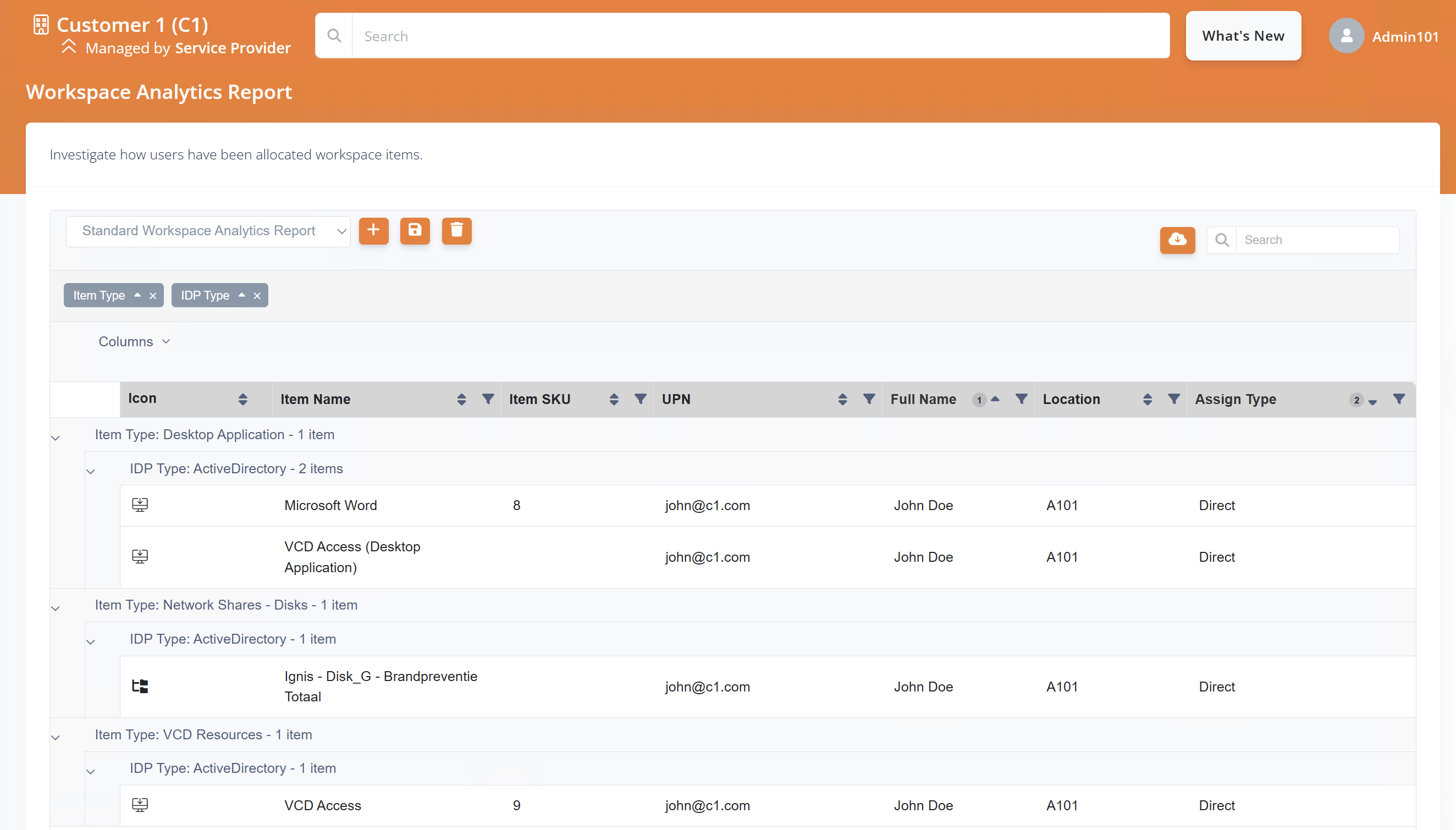Toggle sort direction on Item SKU column

coord(614,399)
